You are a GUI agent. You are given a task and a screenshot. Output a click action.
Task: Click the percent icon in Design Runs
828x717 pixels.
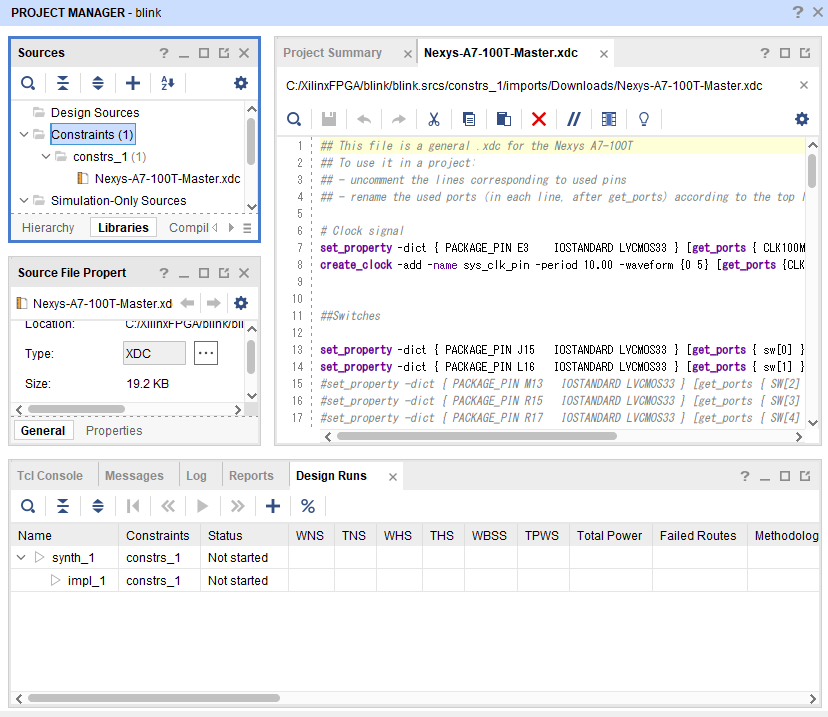(x=308, y=506)
